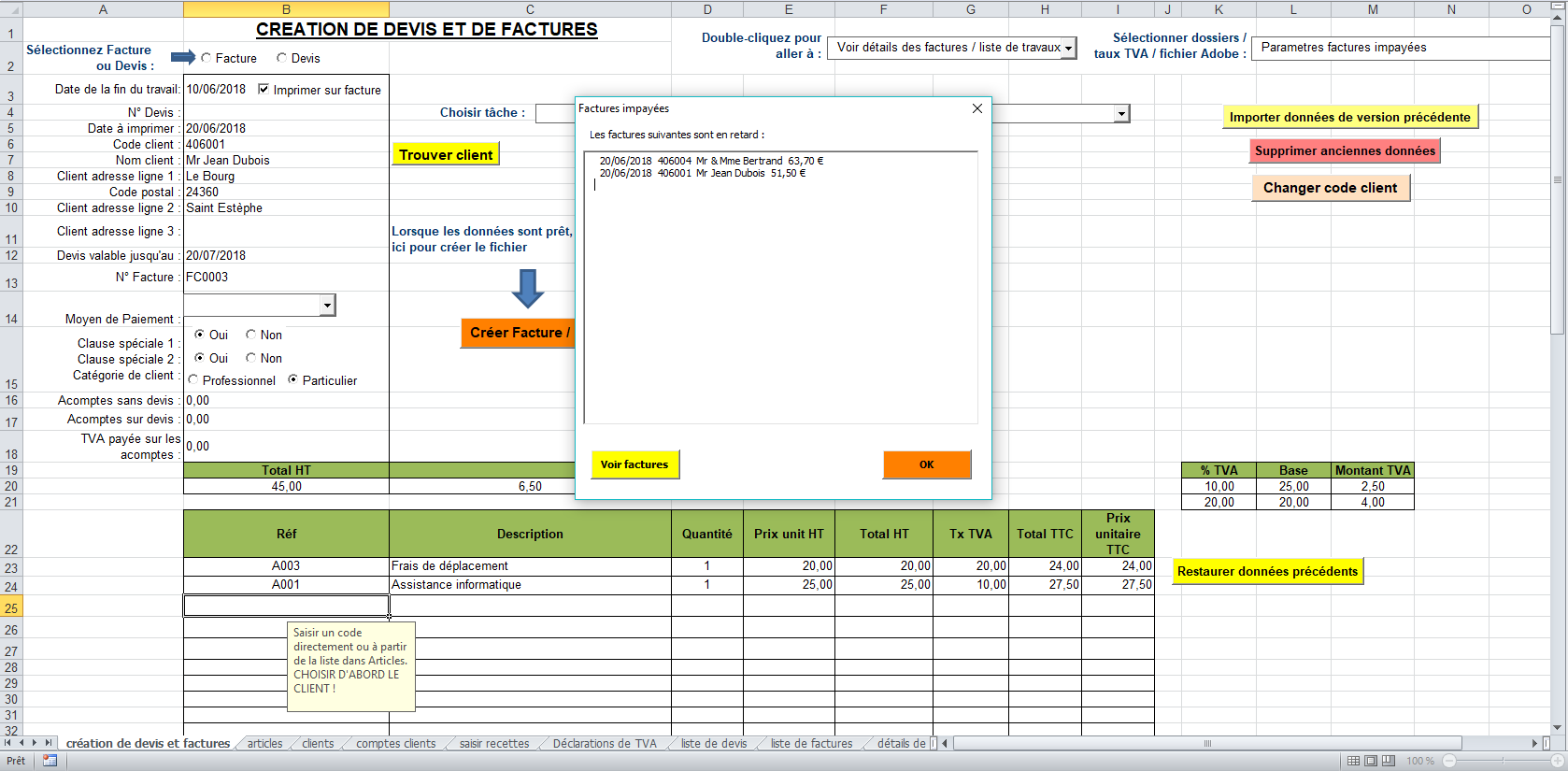This screenshot has height=771, width=1568.
Task: Switch to Normal view icon
Action: point(1353,761)
